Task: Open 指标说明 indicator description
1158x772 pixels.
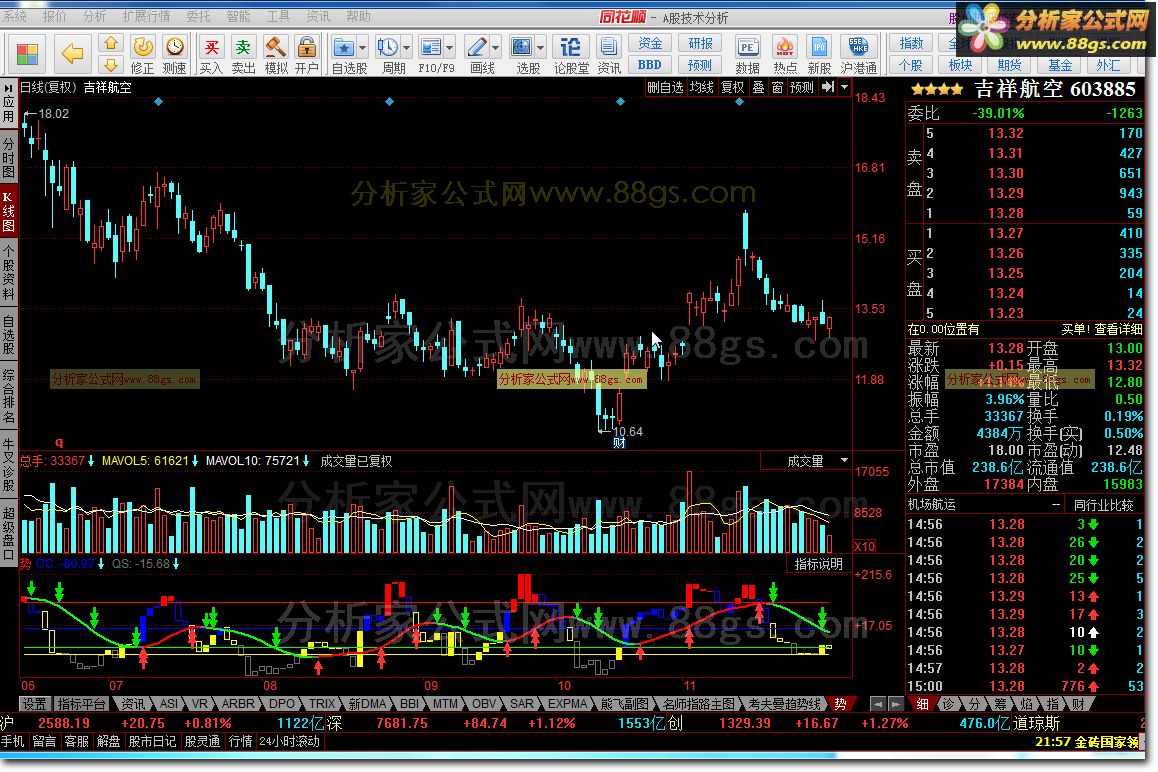Action: coord(818,564)
